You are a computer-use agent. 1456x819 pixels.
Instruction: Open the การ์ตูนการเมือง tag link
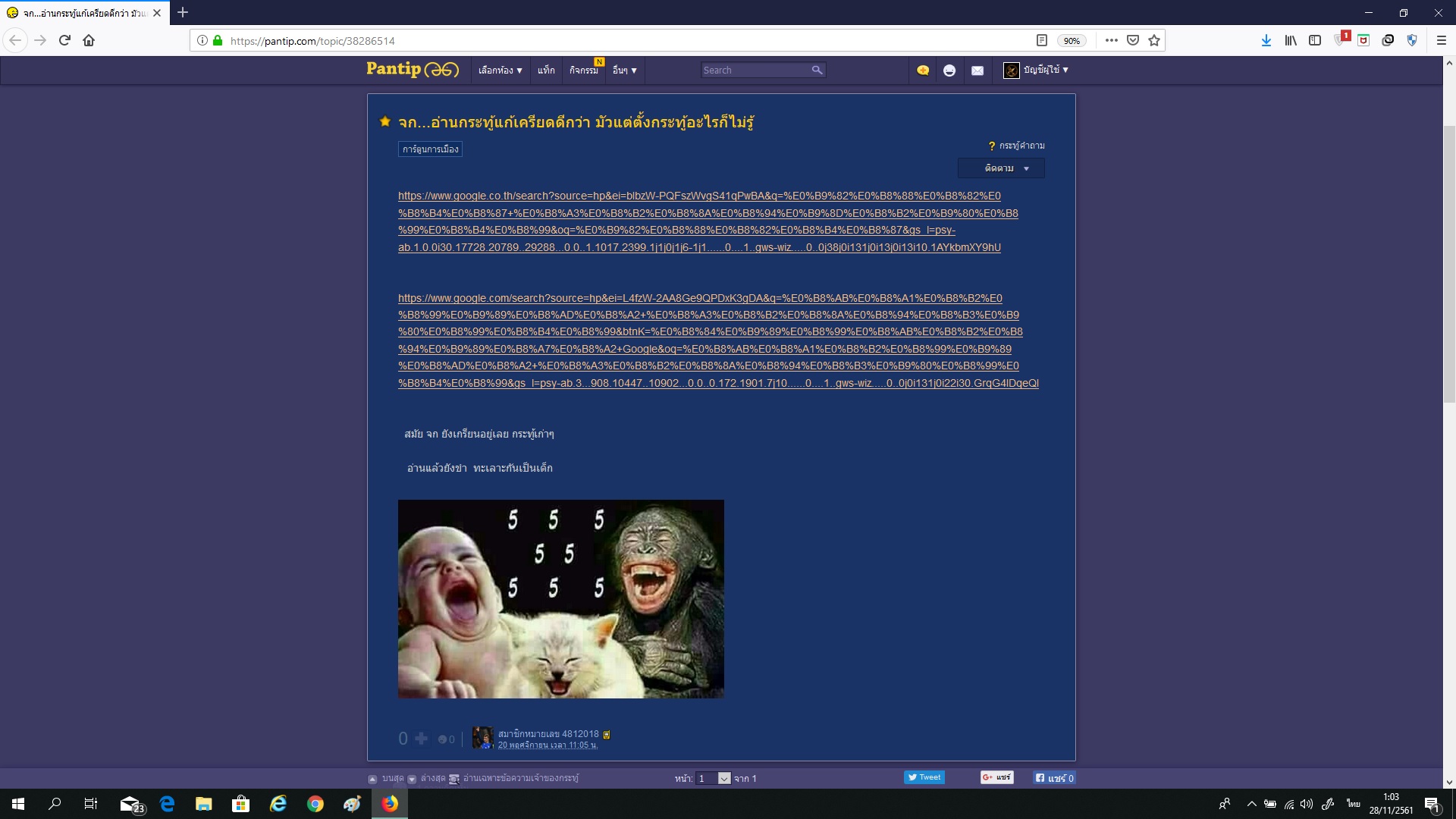coord(430,149)
